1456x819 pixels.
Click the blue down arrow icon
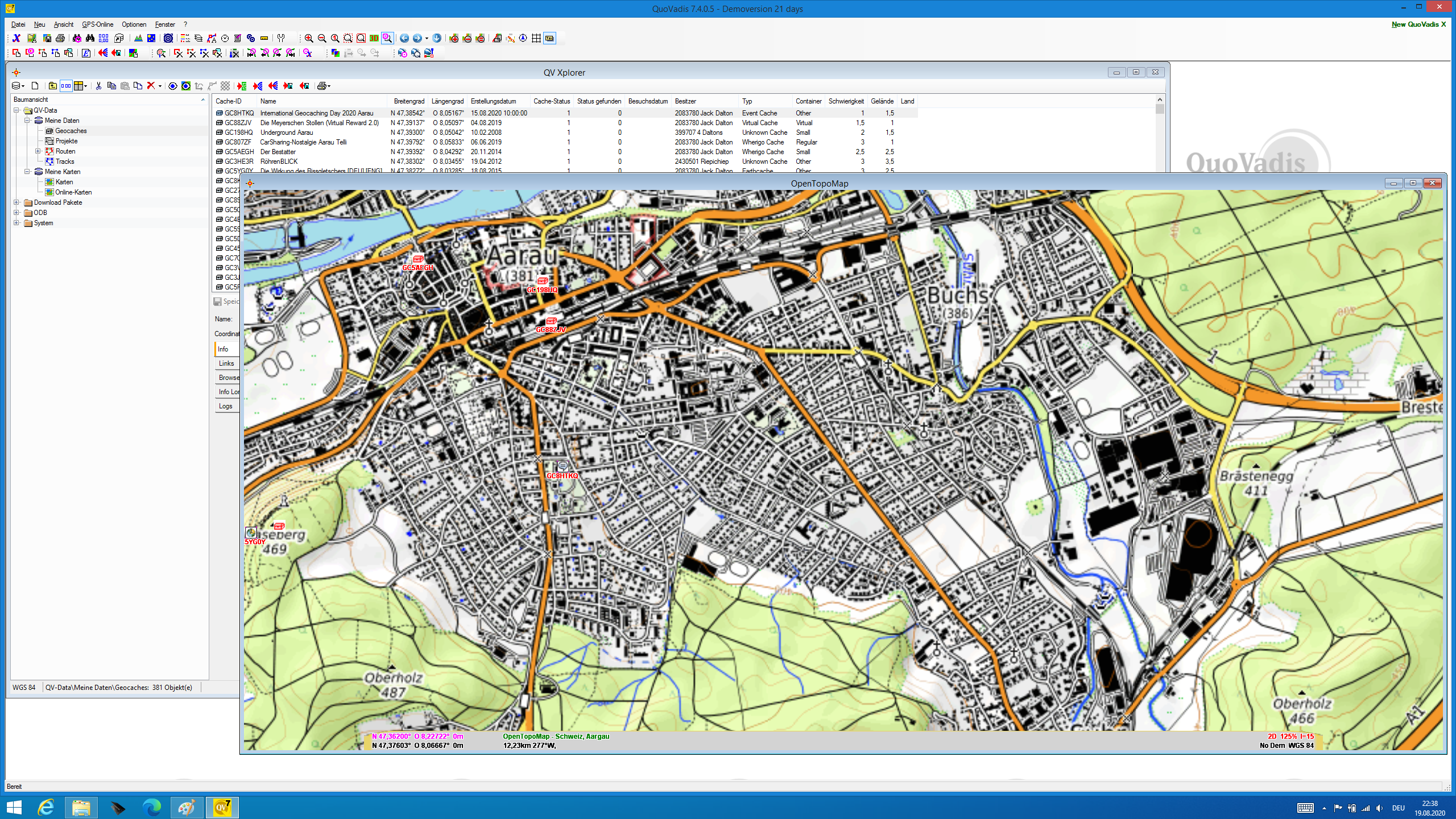[437, 38]
